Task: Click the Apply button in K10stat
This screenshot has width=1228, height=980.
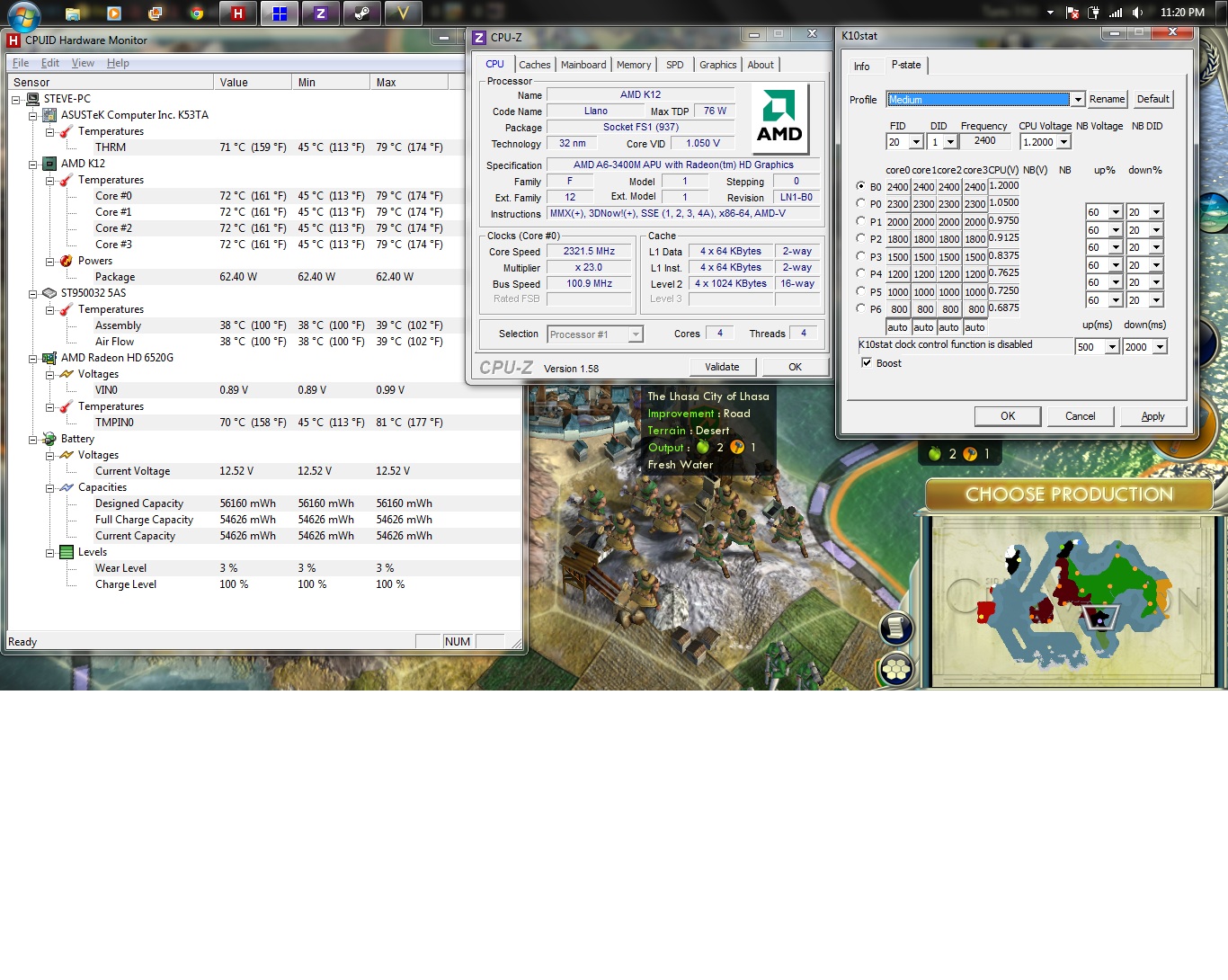Action: coord(1152,416)
